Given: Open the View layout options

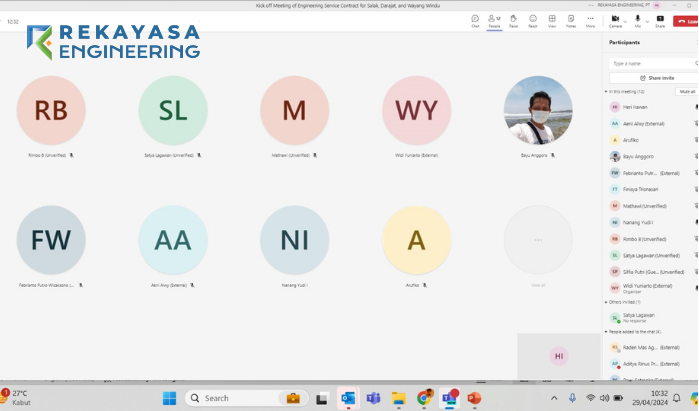Looking at the screenshot, I should pos(552,20).
